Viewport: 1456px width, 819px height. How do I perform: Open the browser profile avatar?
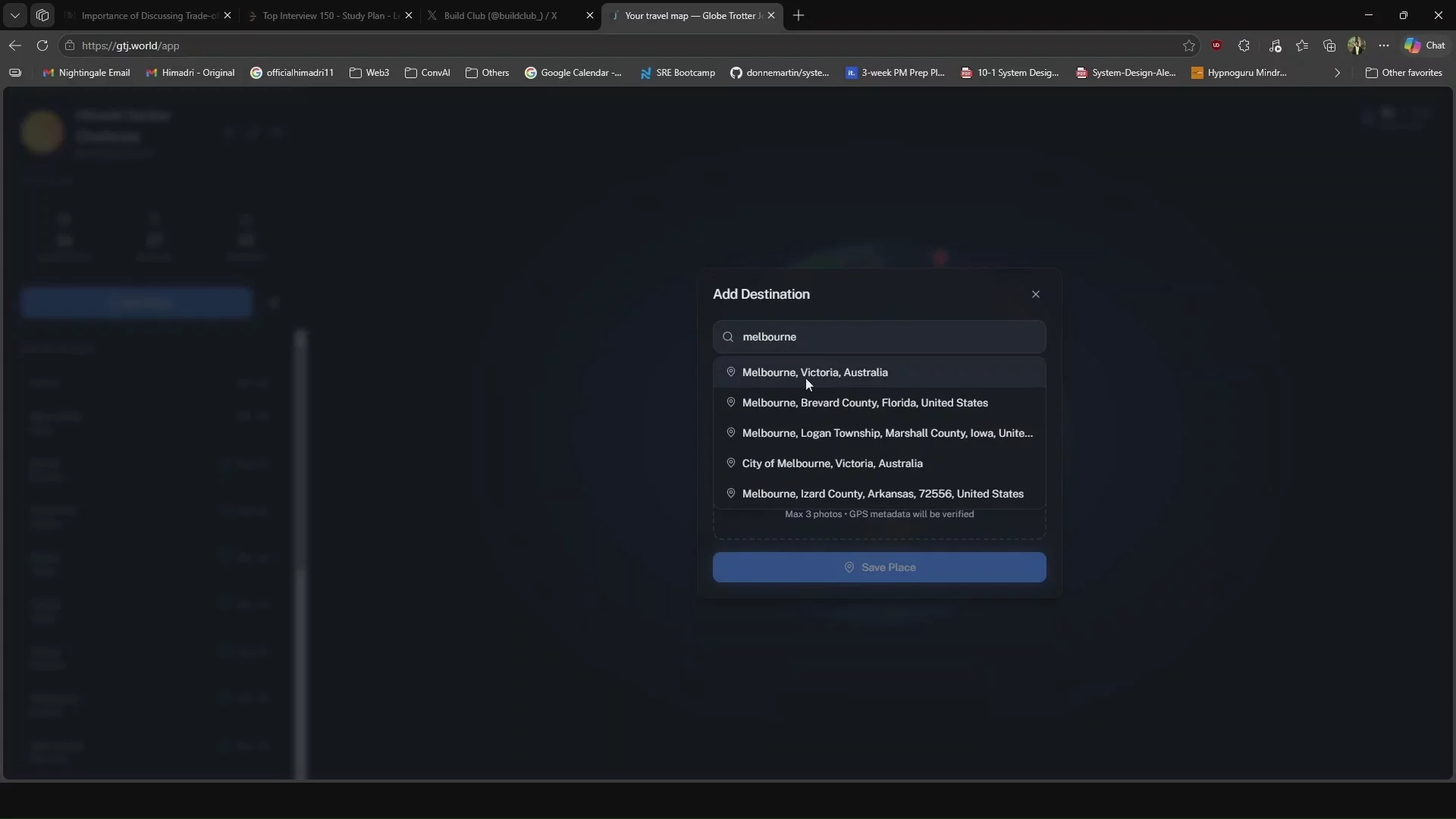coord(1357,45)
